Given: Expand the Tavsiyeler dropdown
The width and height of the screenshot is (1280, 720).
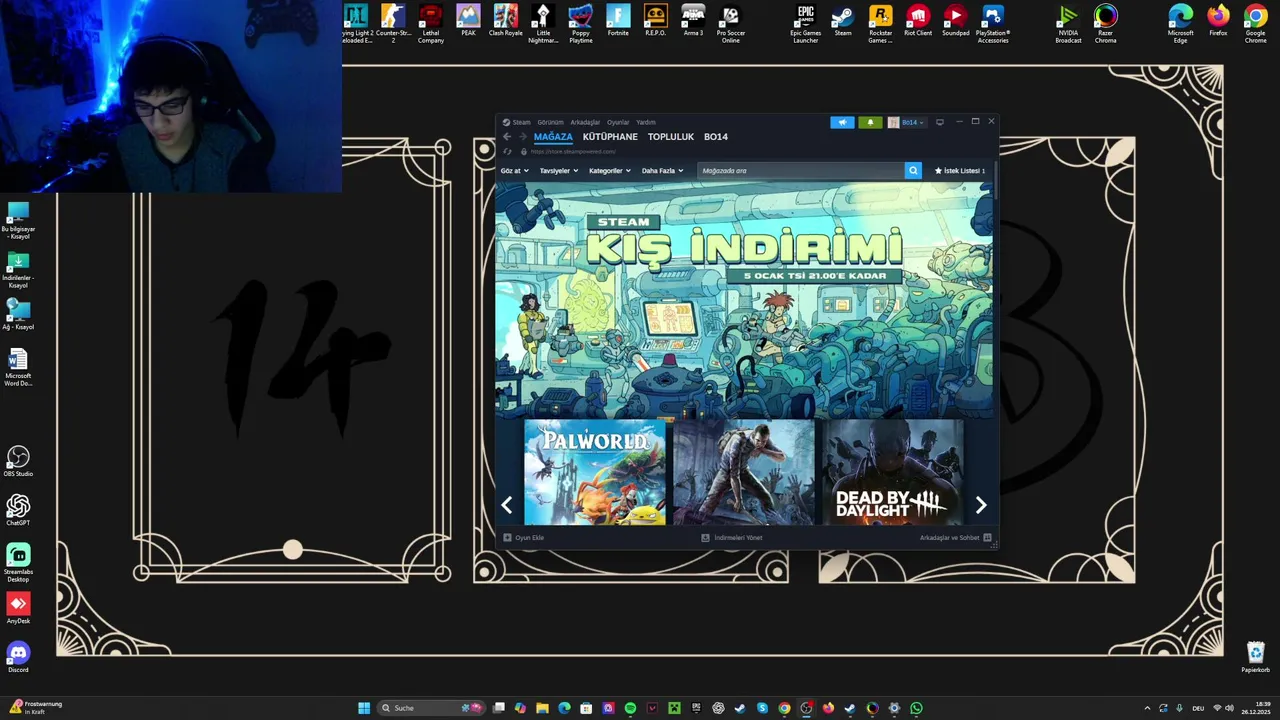Looking at the screenshot, I should [558, 171].
